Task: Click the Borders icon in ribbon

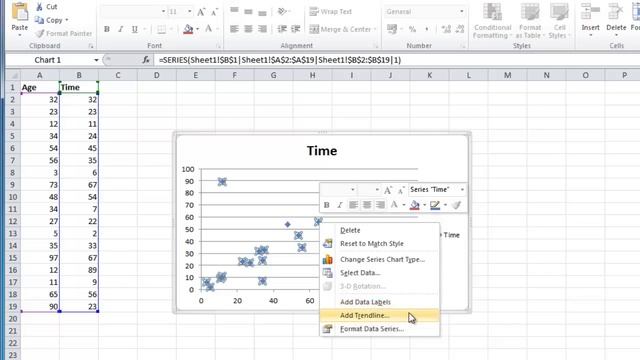Action: 162,29
